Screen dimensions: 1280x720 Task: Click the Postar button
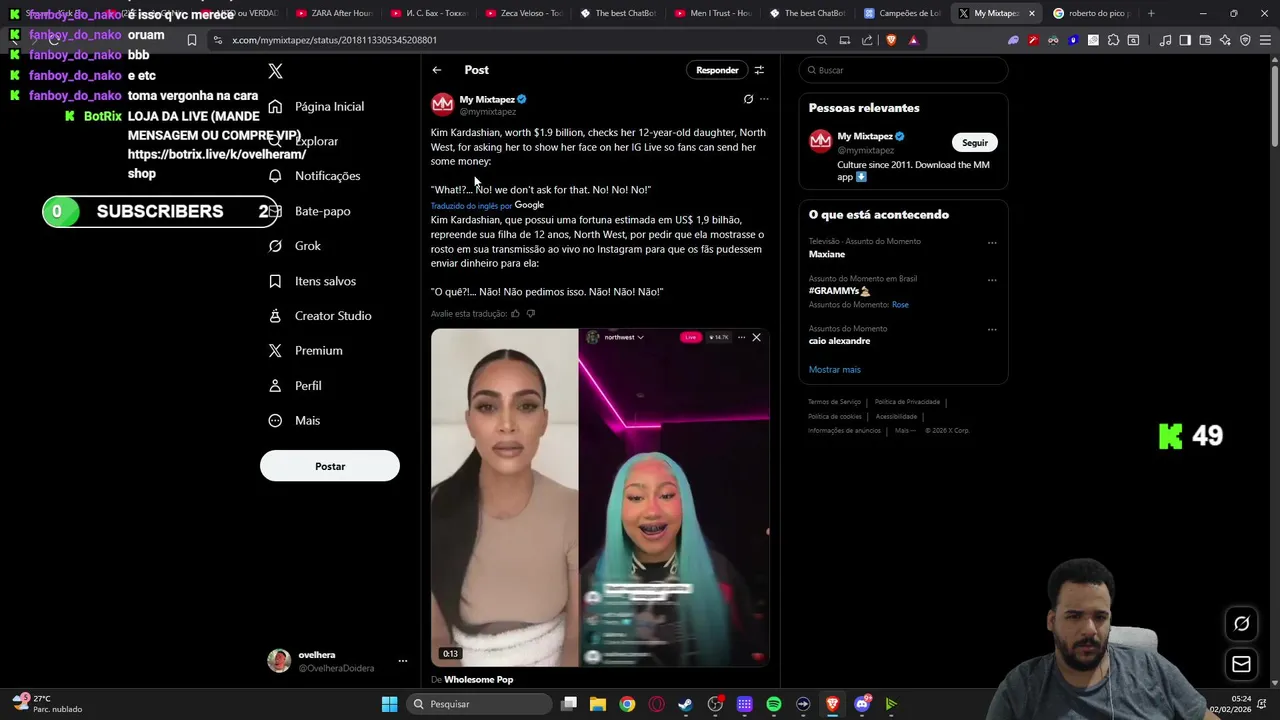pyautogui.click(x=330, y=466)
